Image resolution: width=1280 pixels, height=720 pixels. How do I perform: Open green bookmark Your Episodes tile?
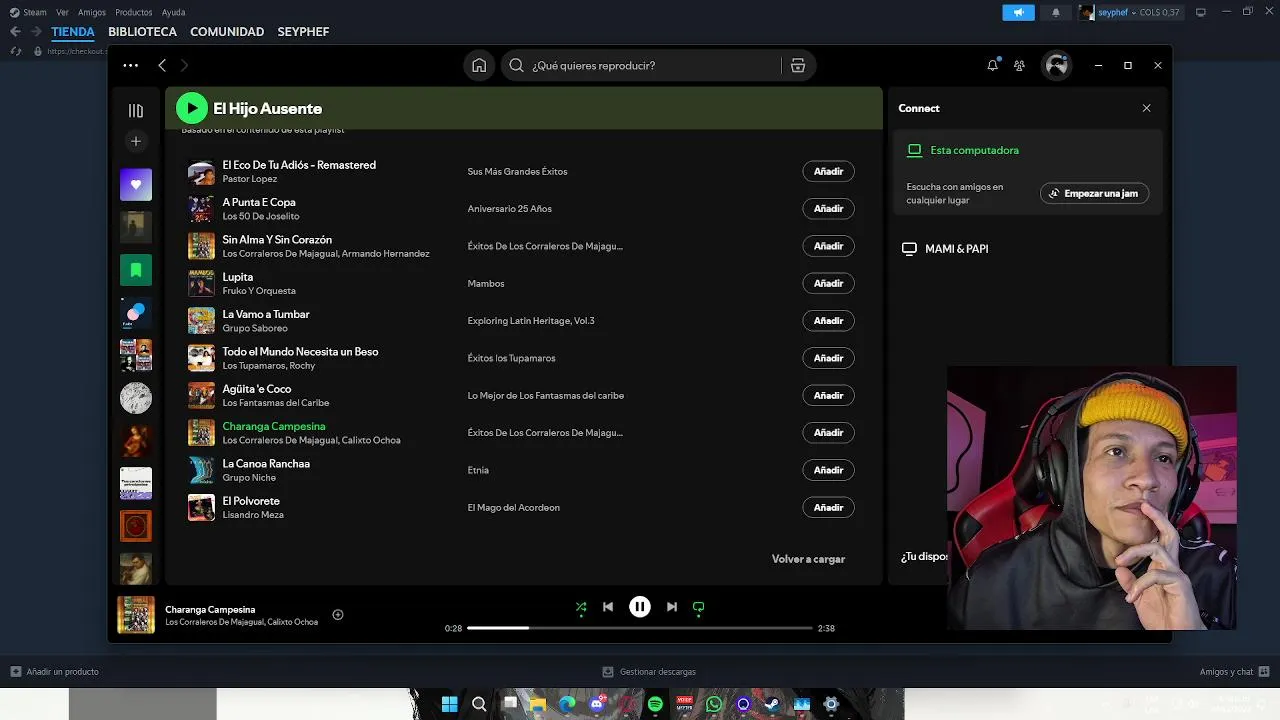(136, 270)
